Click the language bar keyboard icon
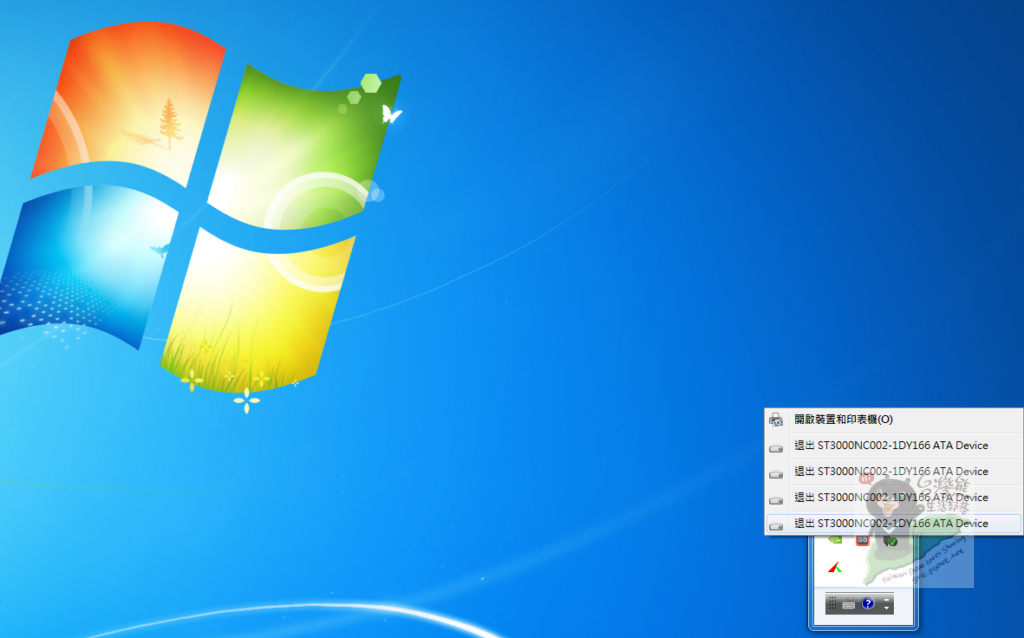This screenshot has height=638, width=1024. [849, 605]
